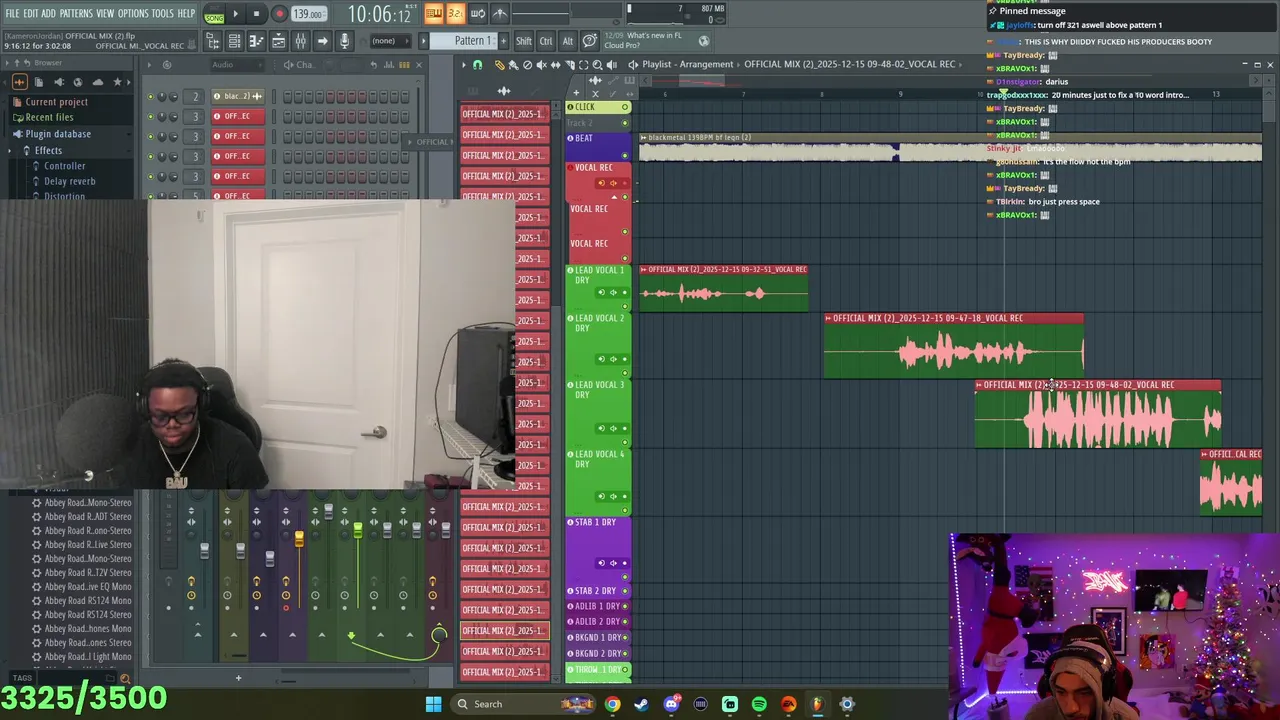Click the microphone audio recording icon
This screenshot has width=1280, height=720.
click(x=344, y=41)
